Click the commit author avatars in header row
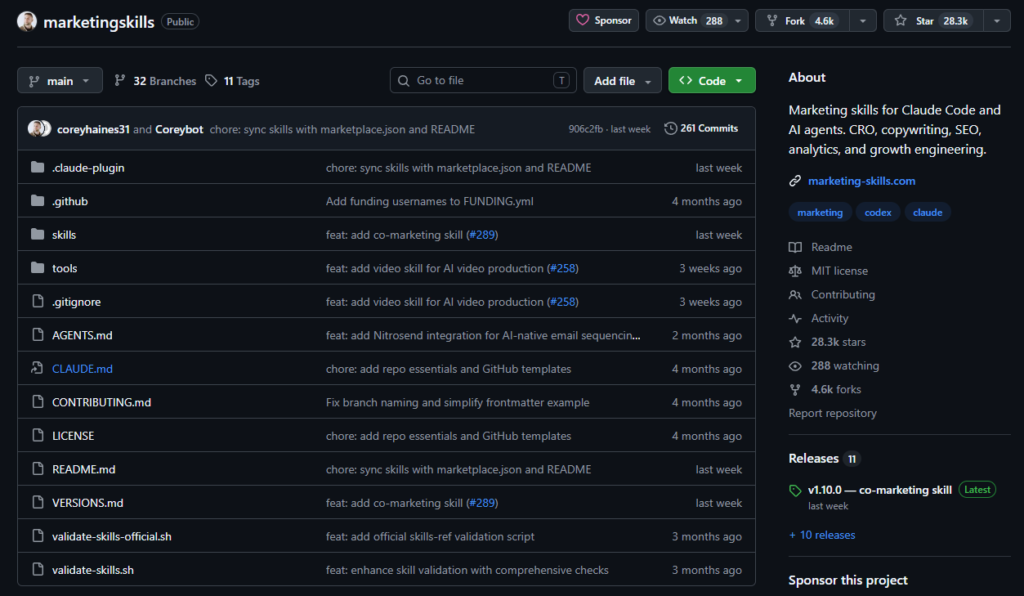 pos(39,129)
